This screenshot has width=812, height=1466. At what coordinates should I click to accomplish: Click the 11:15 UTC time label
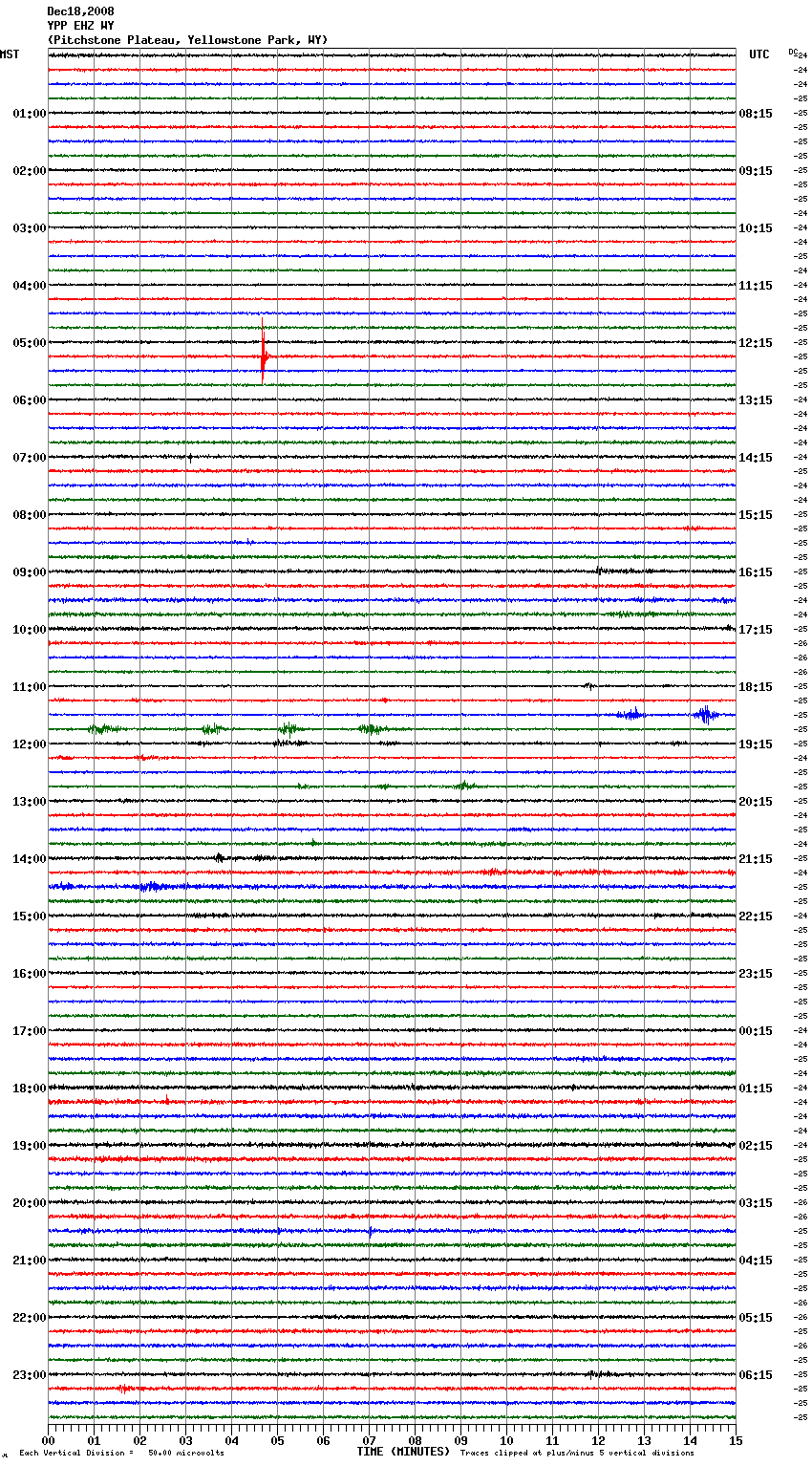point(756,286)
